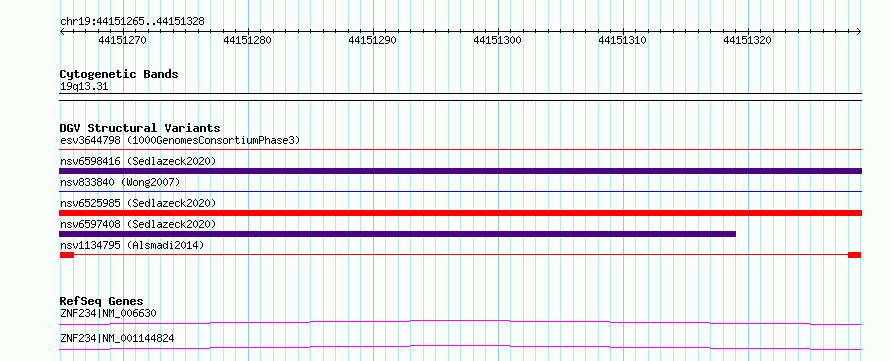Select the thin red esv3644798 feature line

pos(460,150)
